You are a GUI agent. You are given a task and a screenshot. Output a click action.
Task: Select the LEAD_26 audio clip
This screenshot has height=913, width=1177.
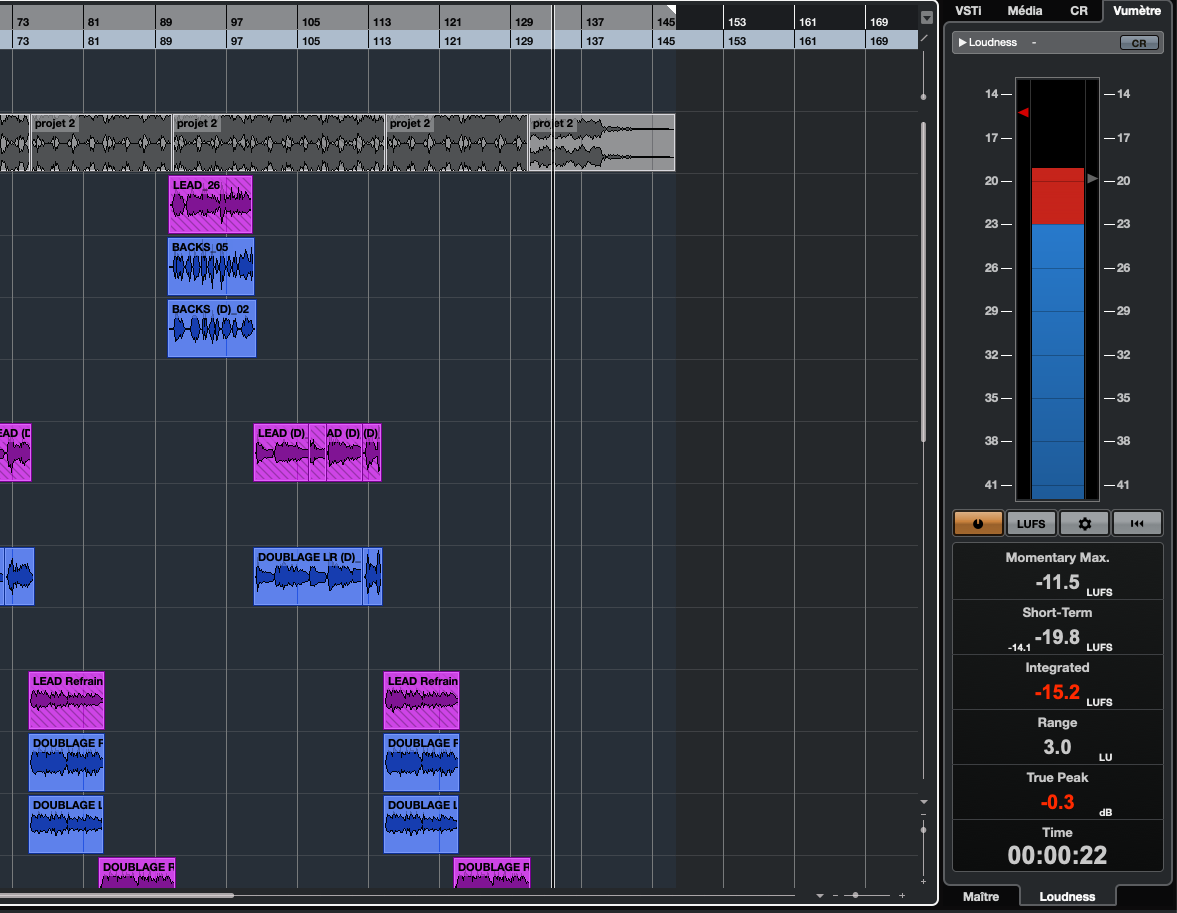click(211, 205)
